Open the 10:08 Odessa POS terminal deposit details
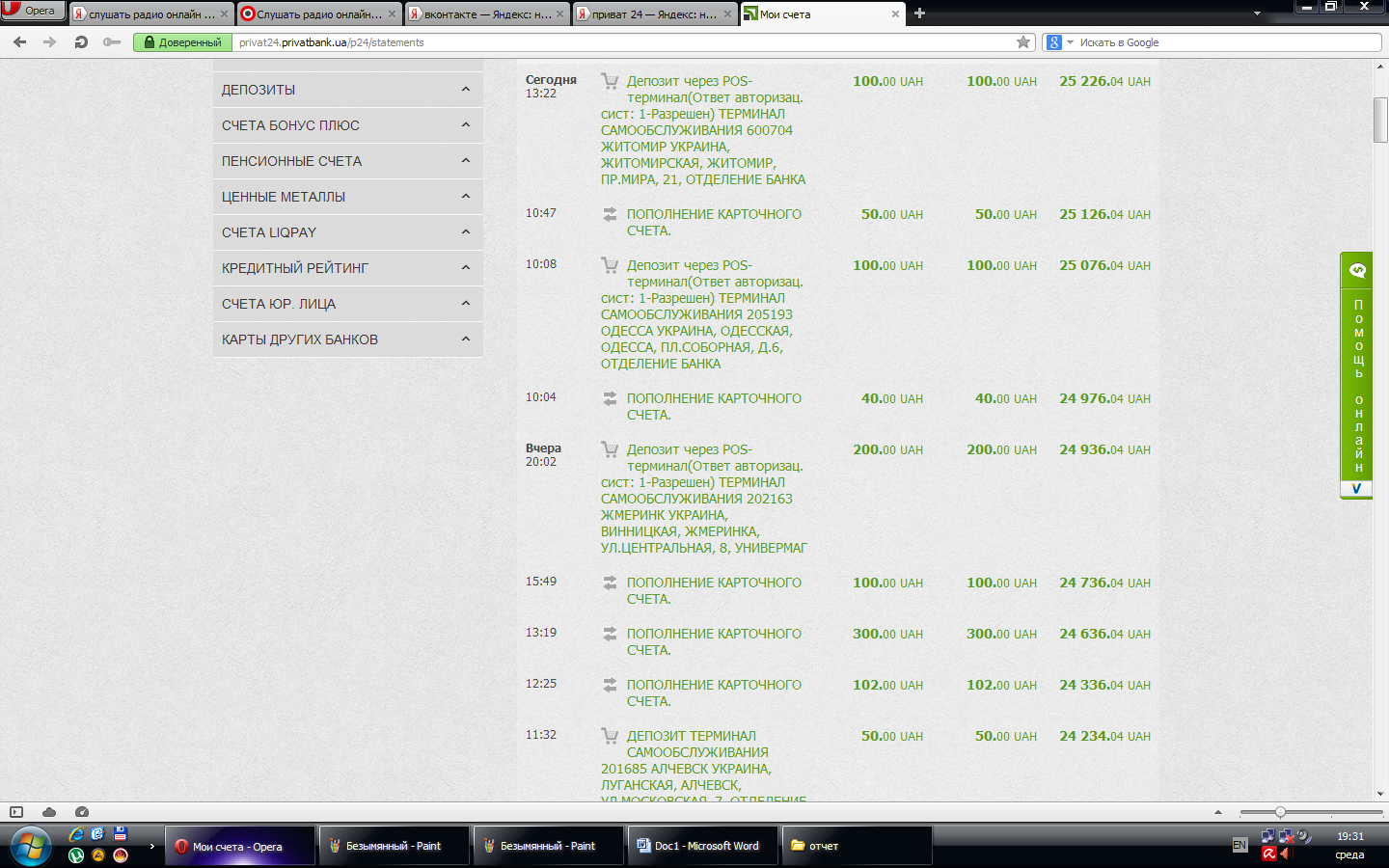This screenshot has height=868, width=1389. point(702,314)
